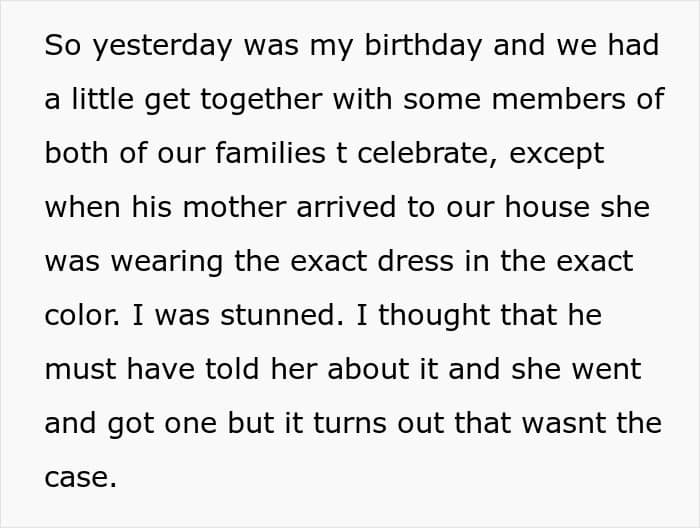Click the word 'arrived' in fourth line
Image resolution: width=700 pixels, height=528 pixels.
coord(346,207)
